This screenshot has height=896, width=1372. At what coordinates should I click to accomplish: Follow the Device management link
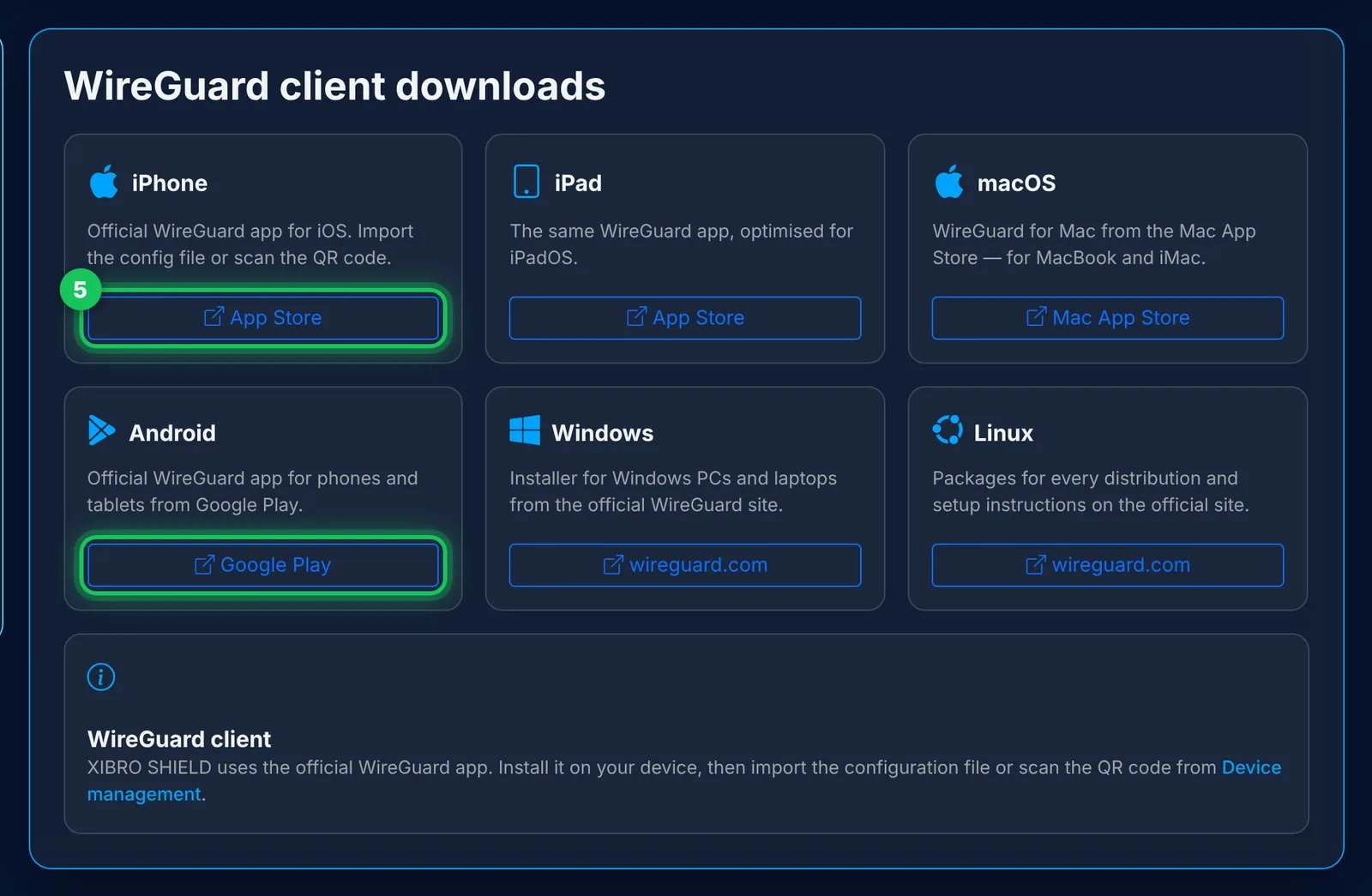click(x=1251, y=767)
